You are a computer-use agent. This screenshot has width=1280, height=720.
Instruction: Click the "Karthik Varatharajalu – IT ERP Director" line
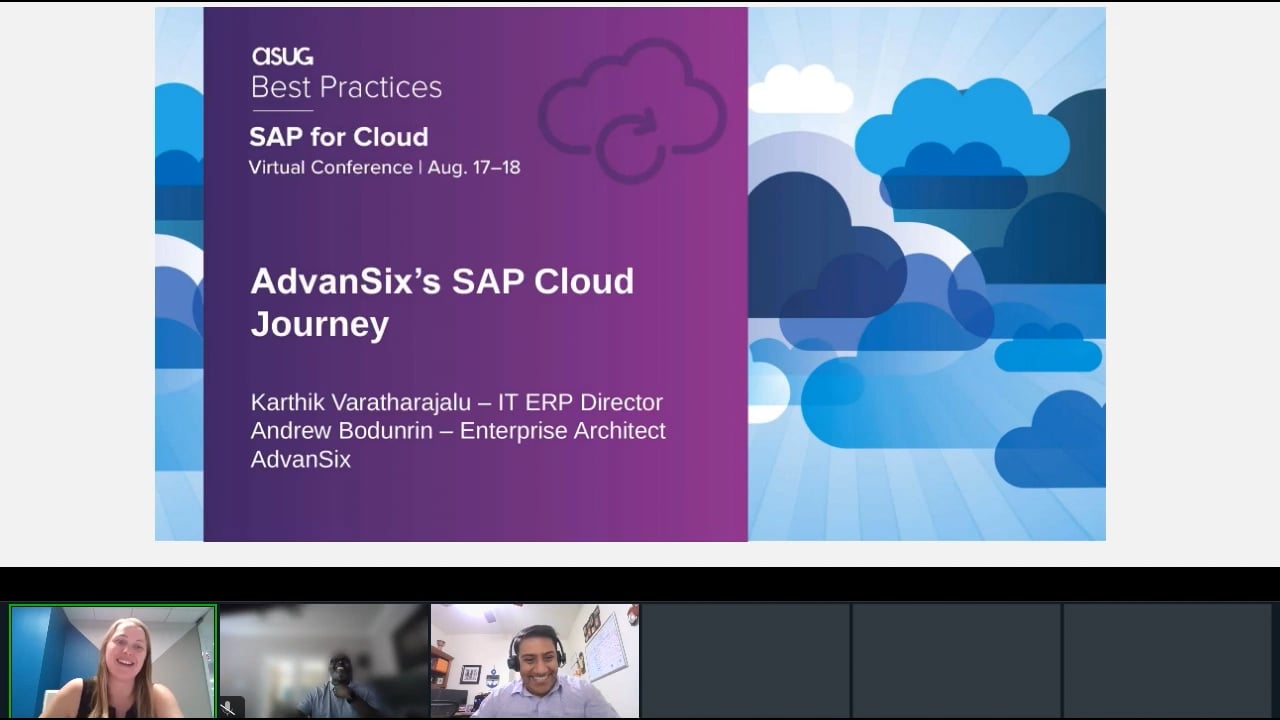[457, 402]
